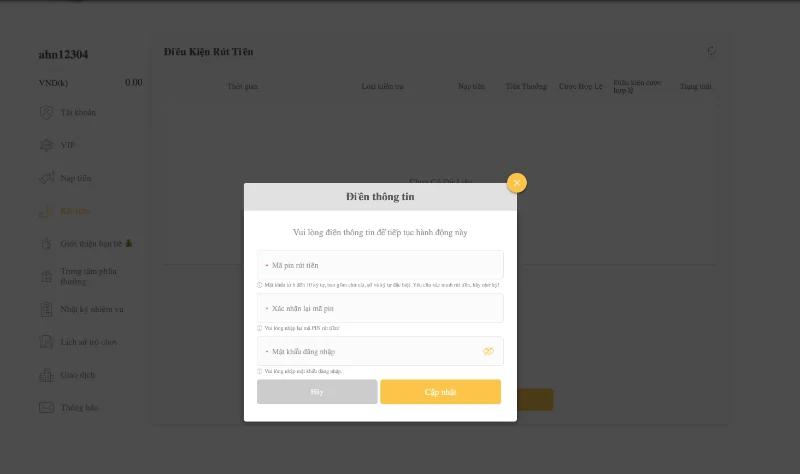Close the Điền thông tin dialog
Screen dimensions: 800x474
(517, 183)
